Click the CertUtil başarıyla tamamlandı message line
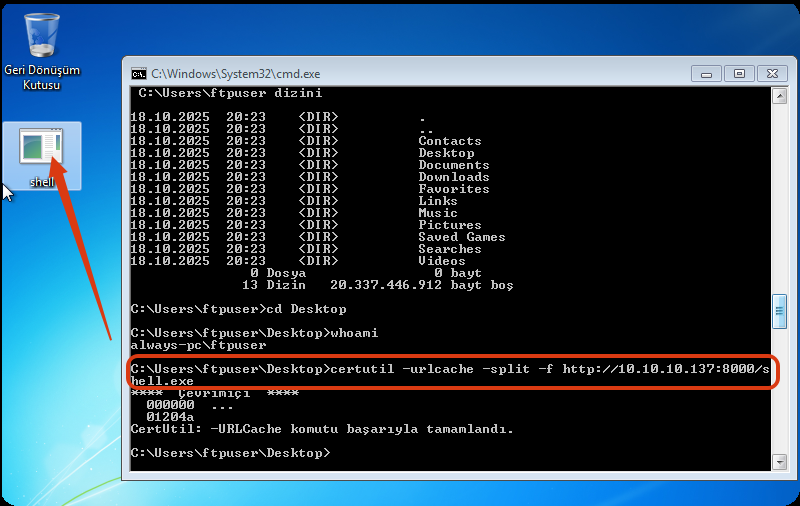Viewport: 800px width, 506px height. (x=321, y=429)
